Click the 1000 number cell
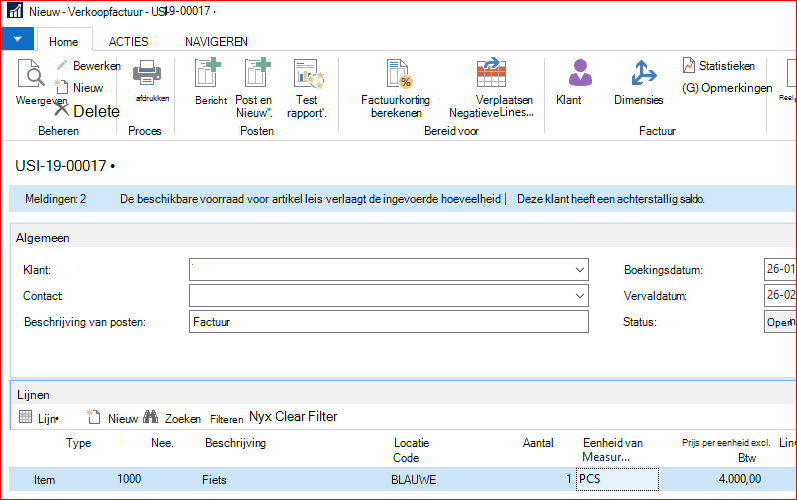This screenshot has height=500, width=797. coord(129,479)
